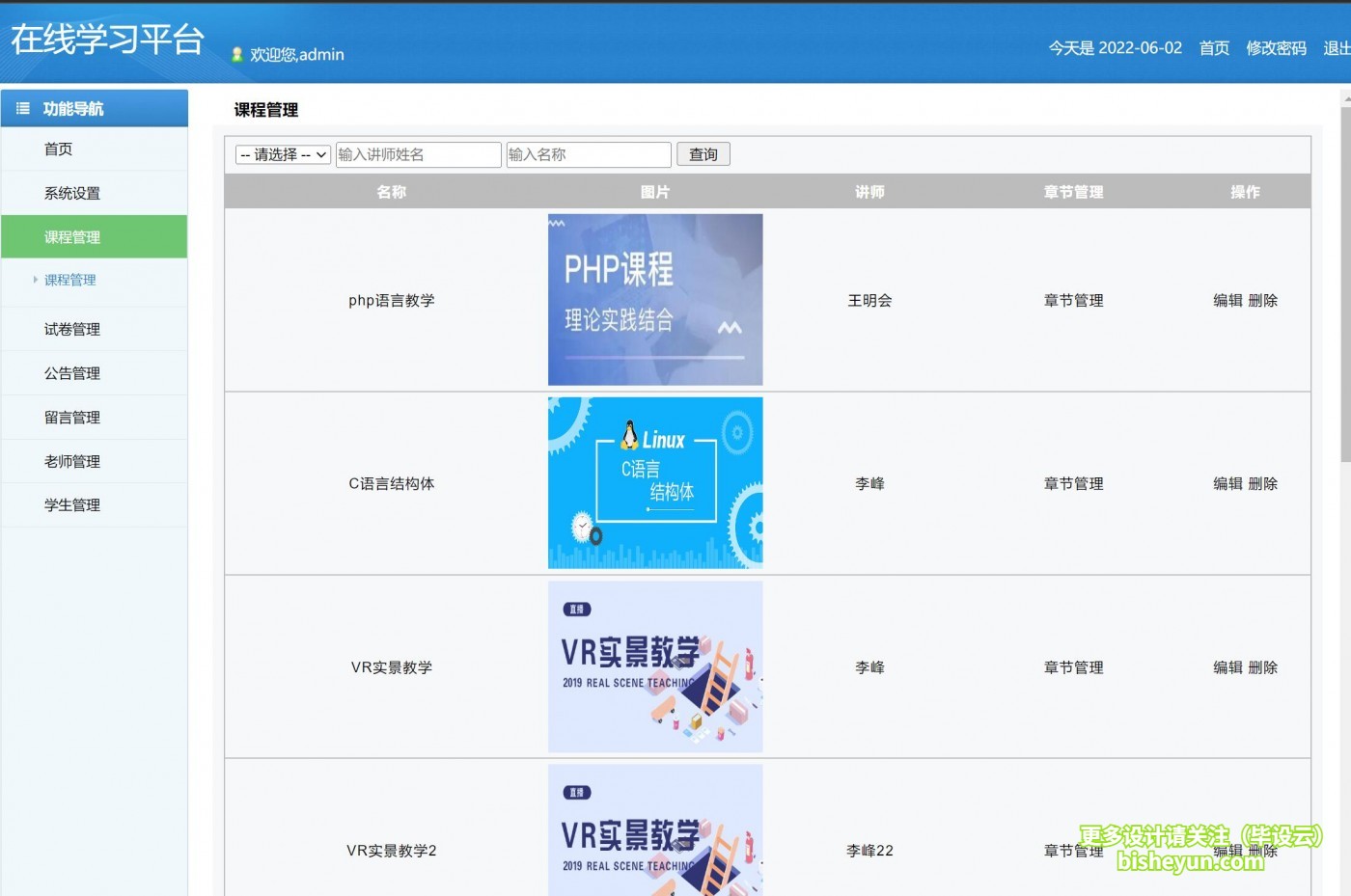Click 删除 for C语言结构体

point(1263,484)
